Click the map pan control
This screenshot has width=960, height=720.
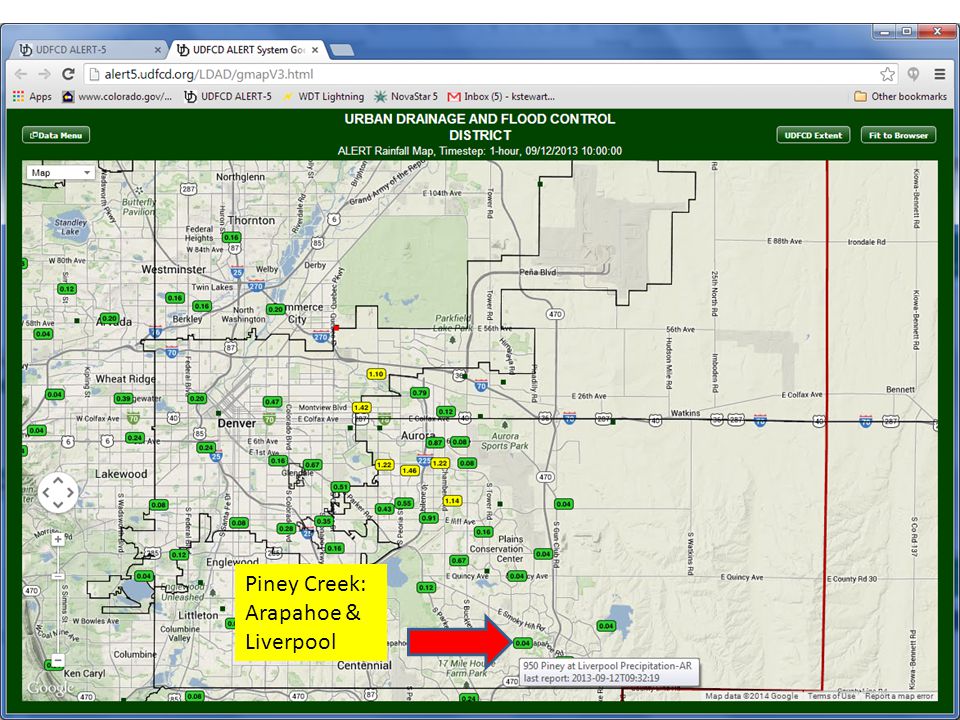(x=58, y=492)
